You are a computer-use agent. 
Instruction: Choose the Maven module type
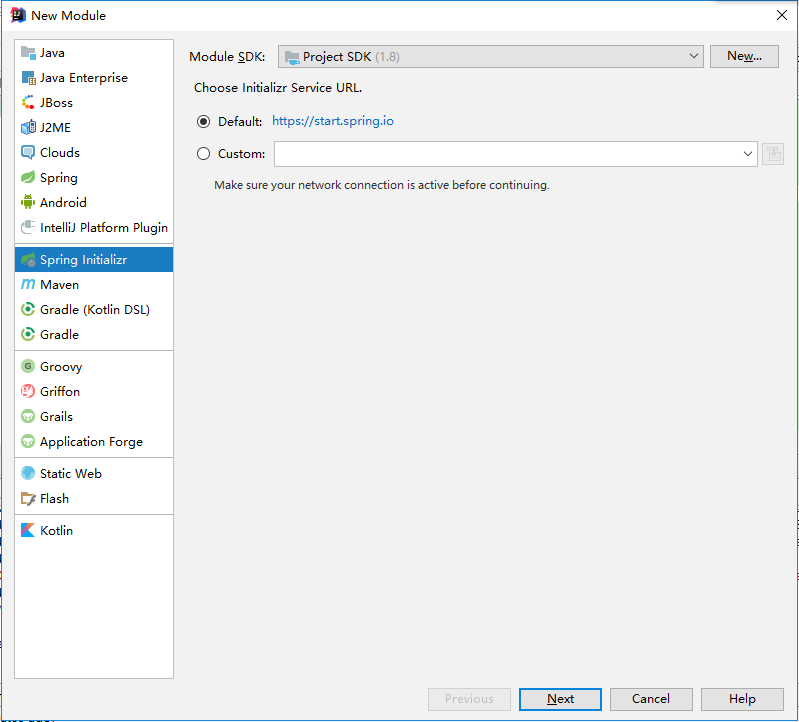coord(94,284)
